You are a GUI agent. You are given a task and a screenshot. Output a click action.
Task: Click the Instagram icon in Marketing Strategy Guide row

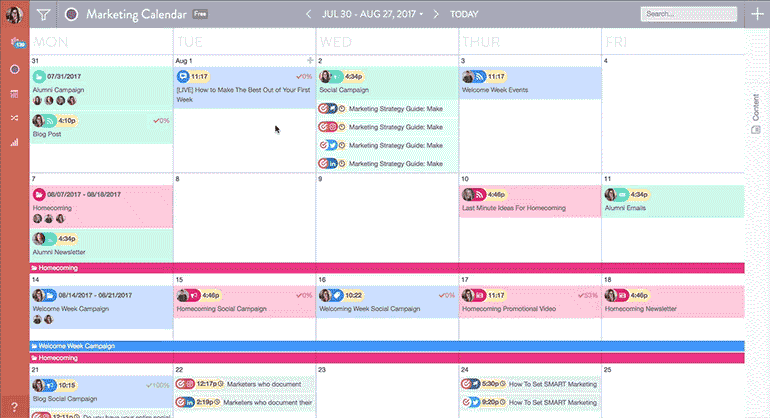[x=332, y=127]
